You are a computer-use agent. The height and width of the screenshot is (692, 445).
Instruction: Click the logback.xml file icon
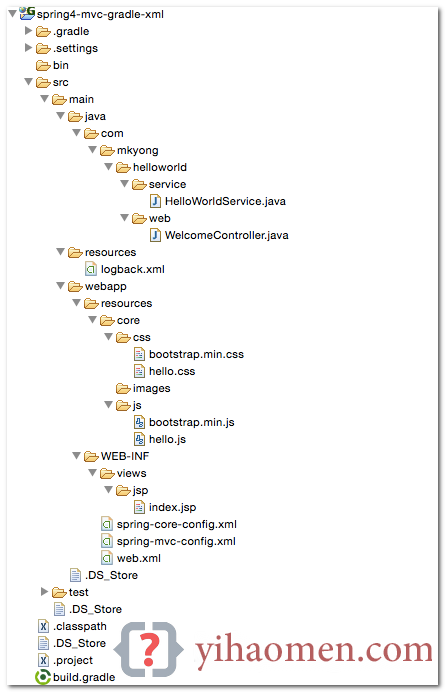91,269
